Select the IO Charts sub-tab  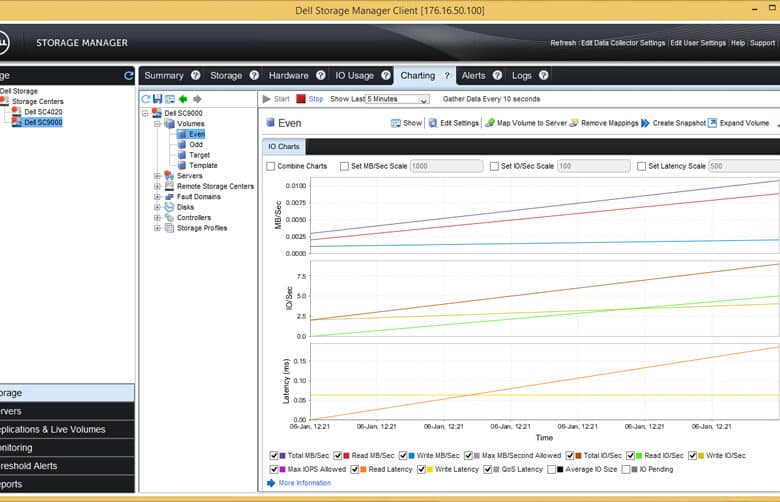pos(284,146)
